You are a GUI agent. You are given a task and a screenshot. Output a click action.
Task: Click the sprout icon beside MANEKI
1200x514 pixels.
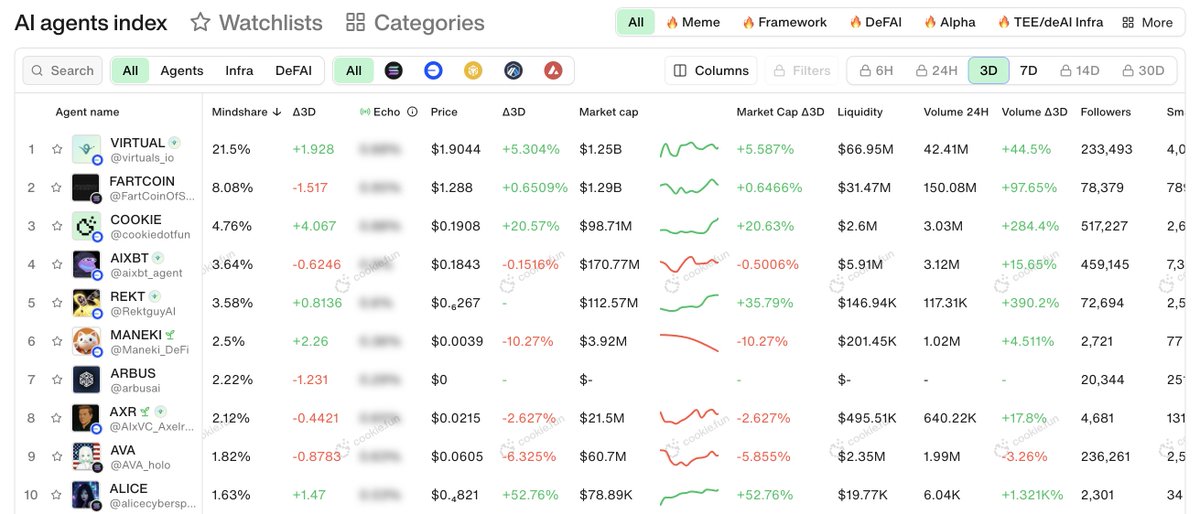click(x=171, y=335)
